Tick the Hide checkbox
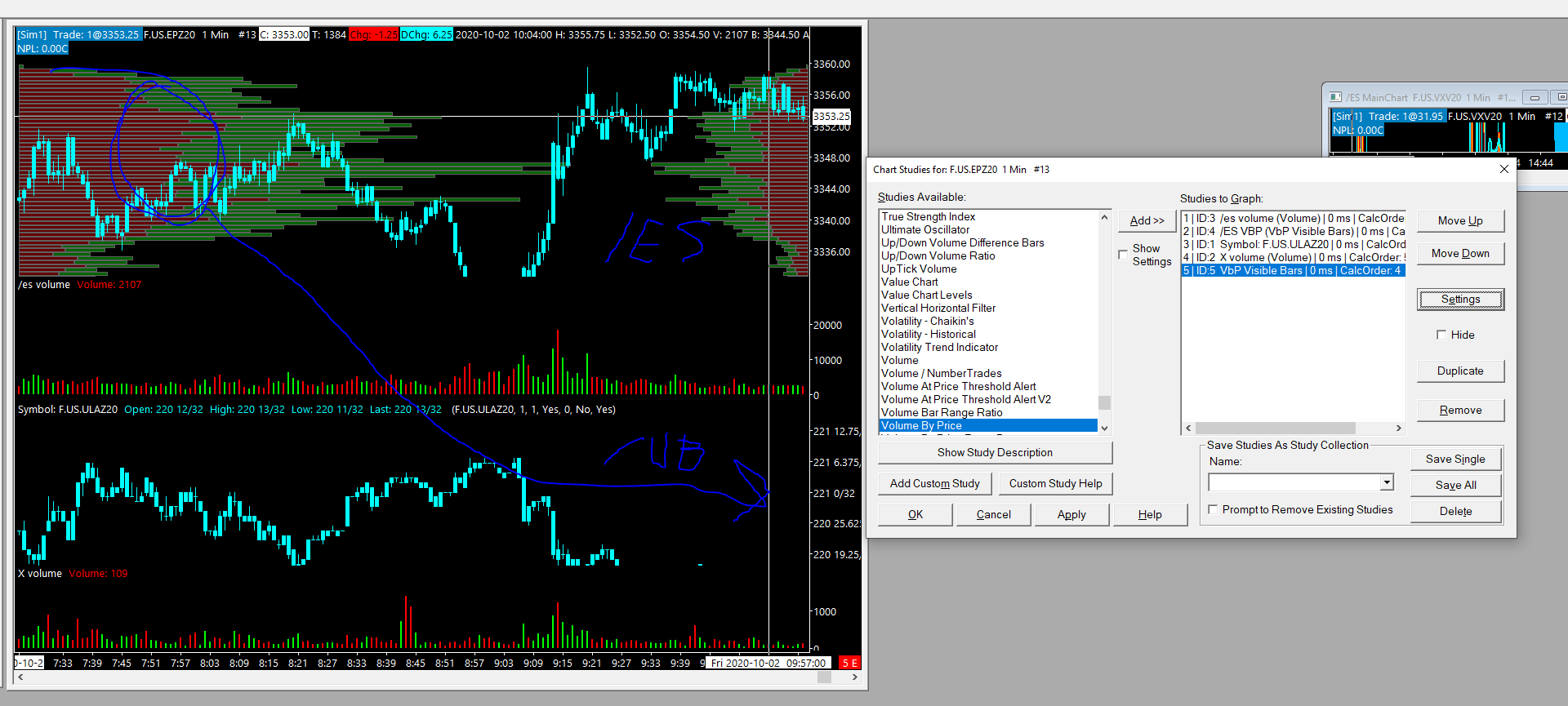Image resolution: width=1568 pixels, height=706 pixels. 1441,335
